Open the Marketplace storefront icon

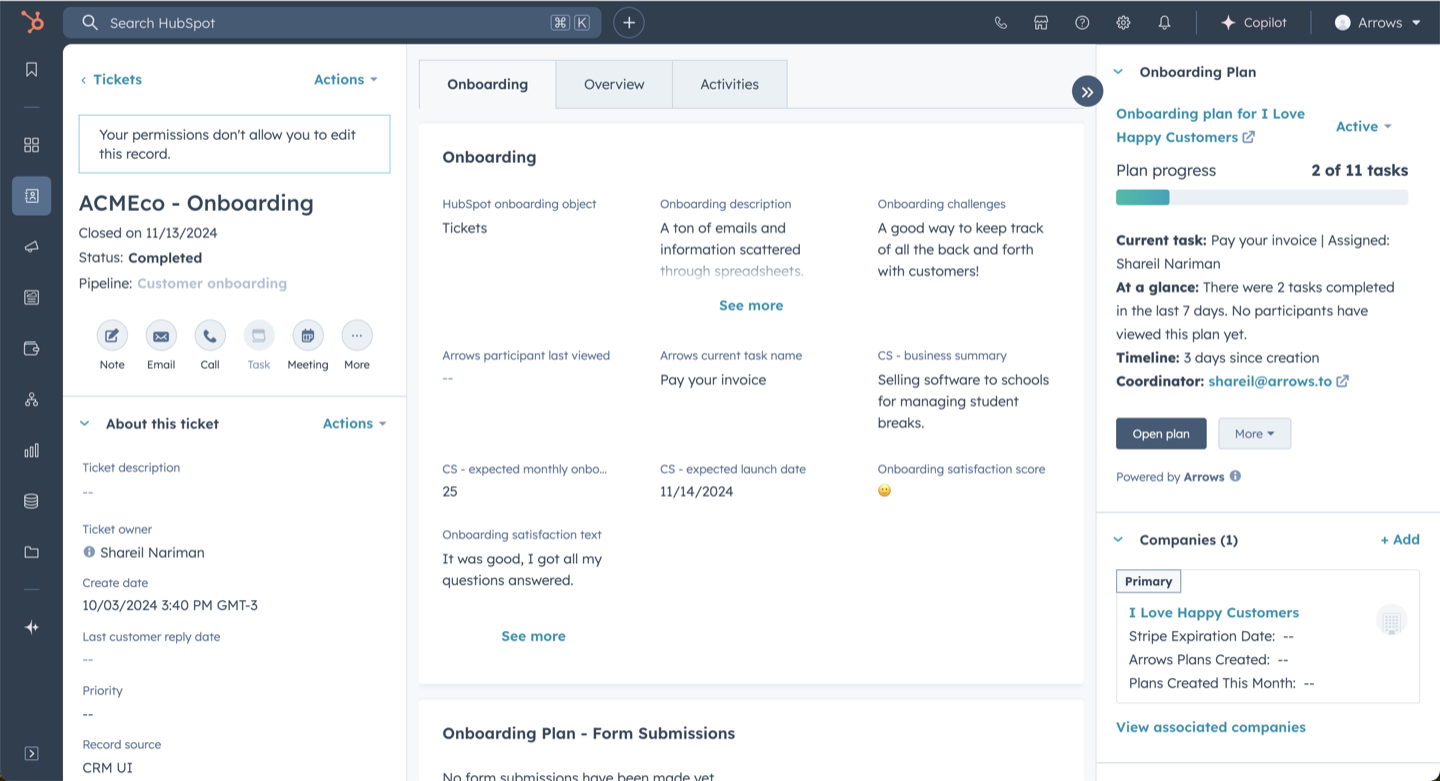tap(1041, 22)
